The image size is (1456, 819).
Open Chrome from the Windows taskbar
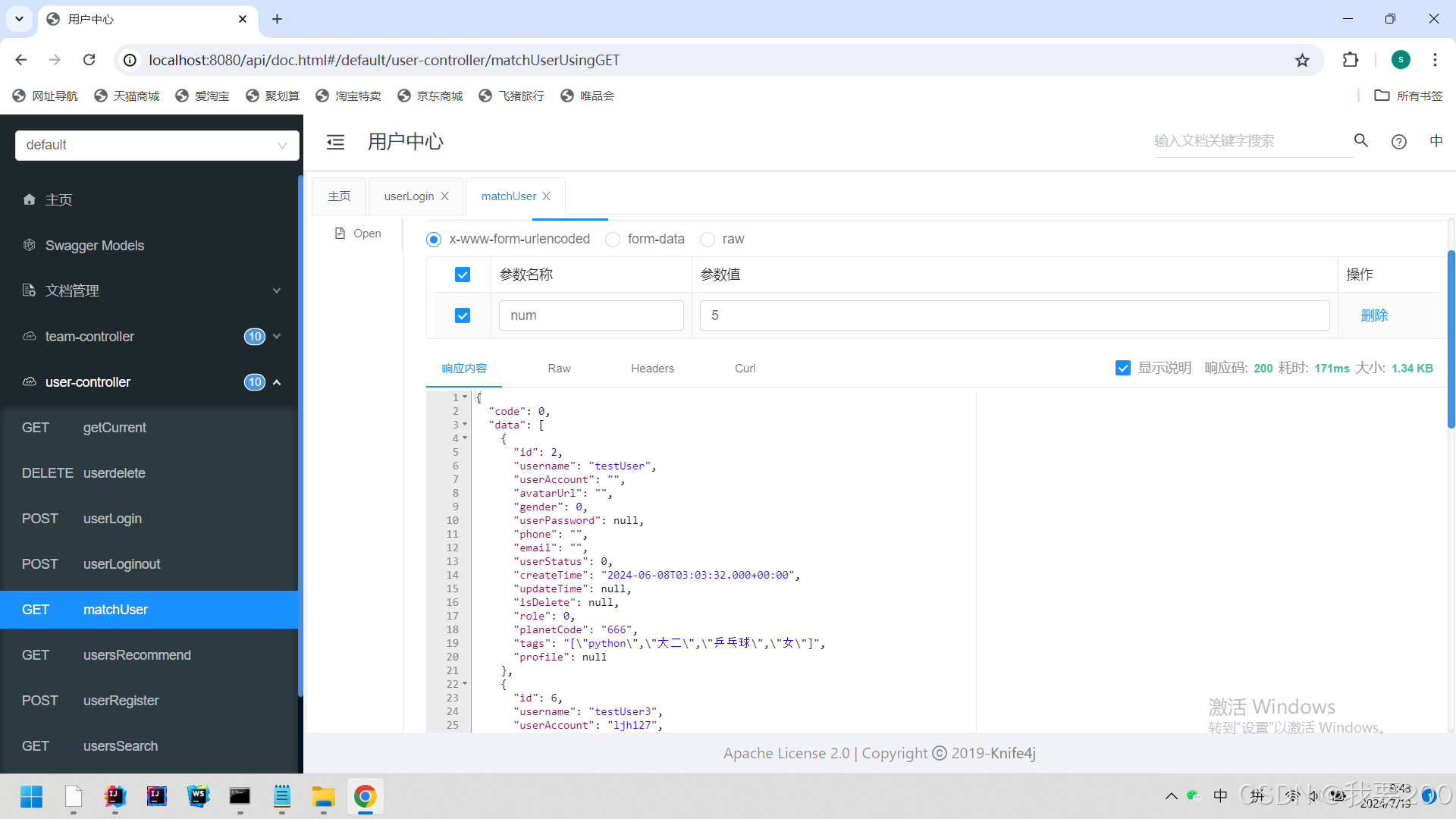coord(365,796)
